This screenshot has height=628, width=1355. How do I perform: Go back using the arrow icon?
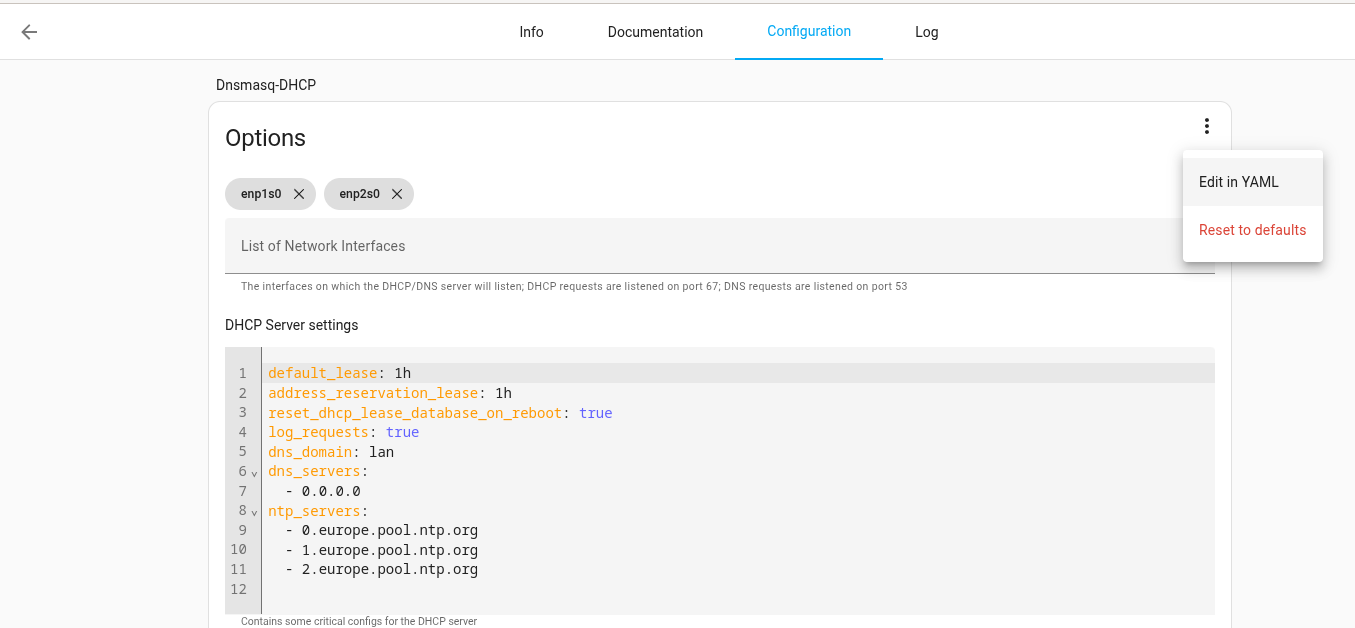coord(29,32)
